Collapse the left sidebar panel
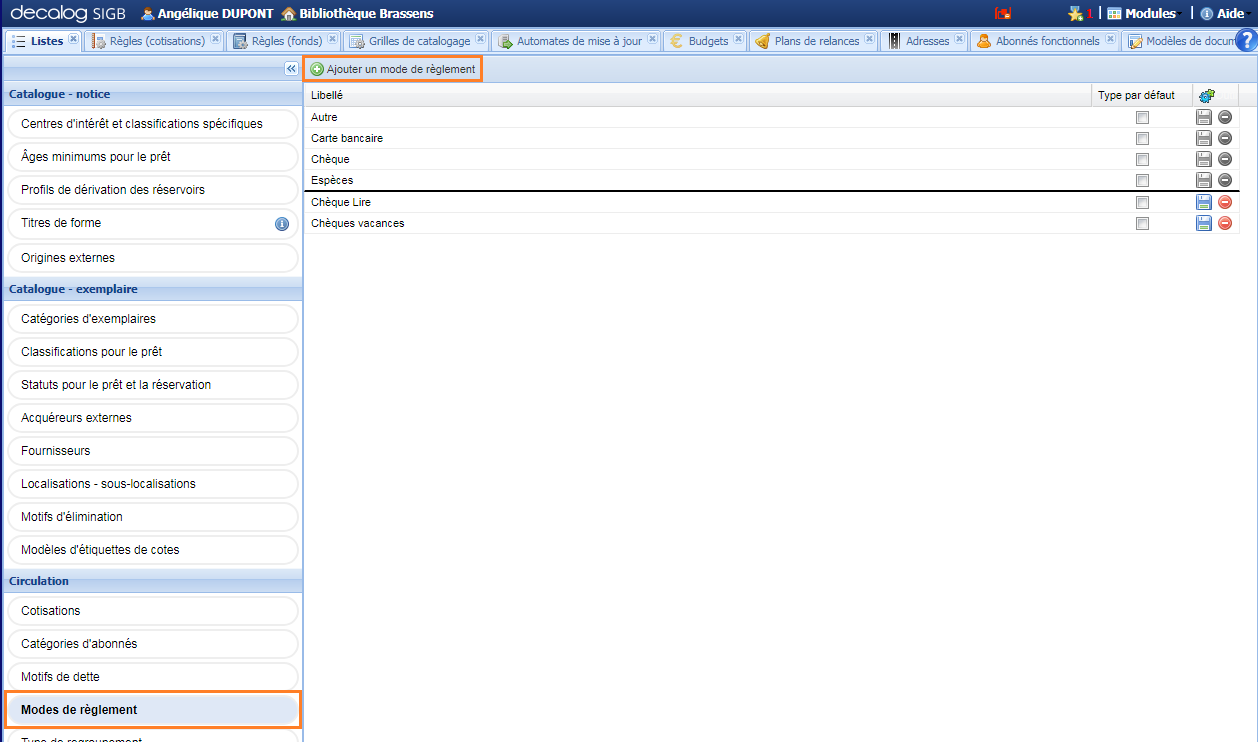The image size is (1258, 742). [290, 68]
